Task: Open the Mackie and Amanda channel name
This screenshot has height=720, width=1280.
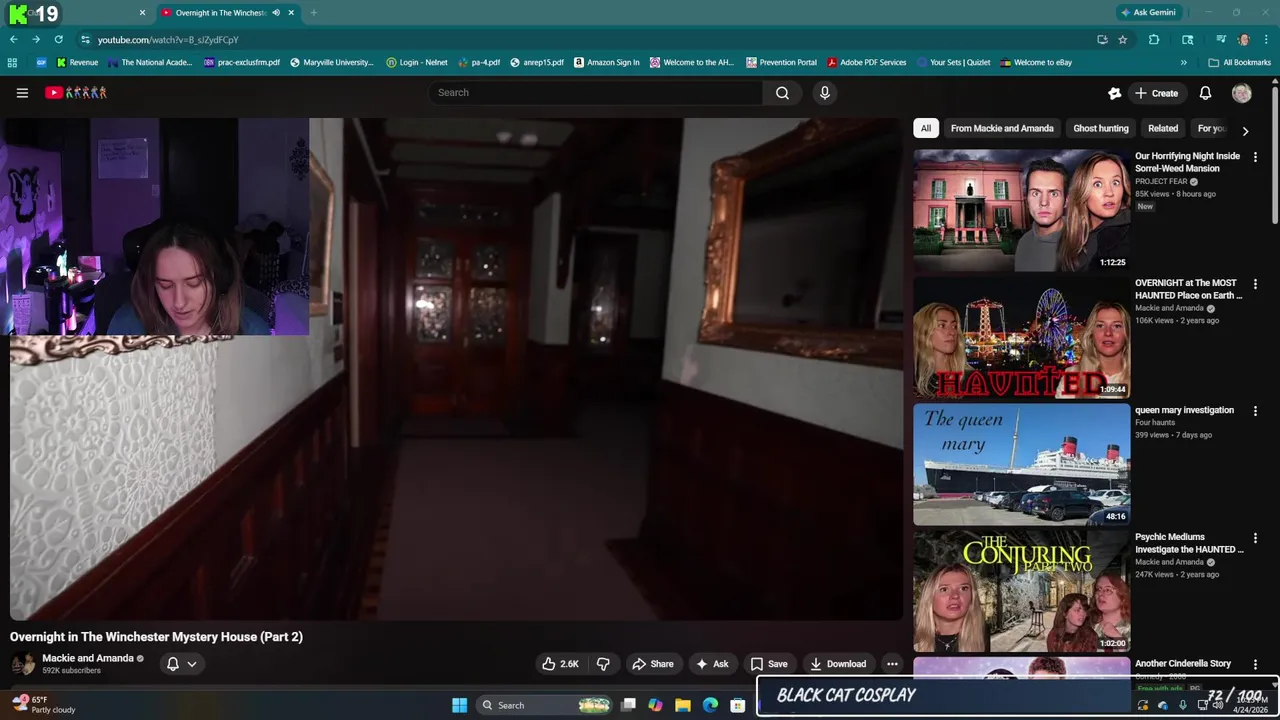Action: pos(88,658)
